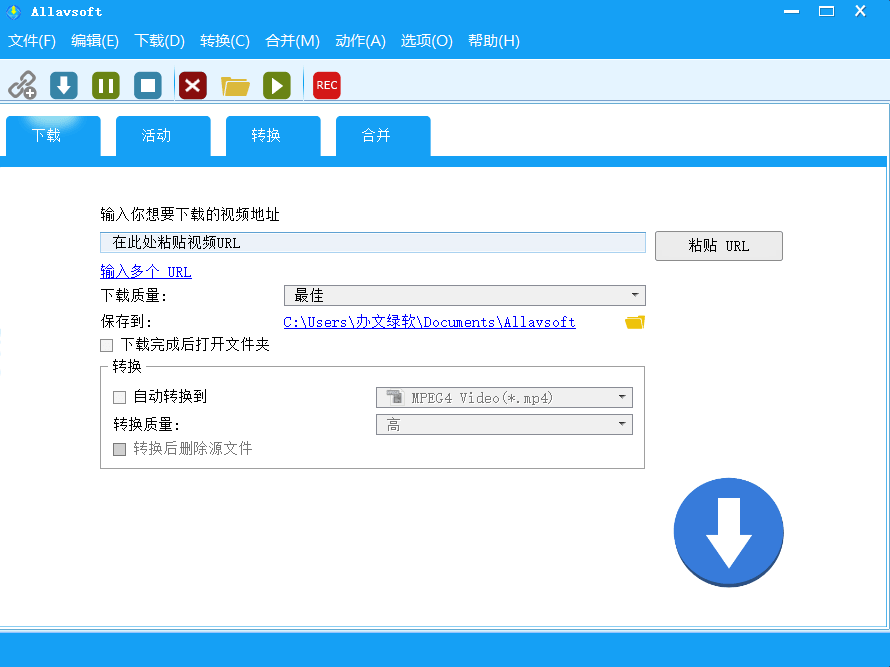The width and height of the screenshot is (890, 667).
Task: Enable 下载完成后打开文件夹 checkbox
Action: click(106, 345)
